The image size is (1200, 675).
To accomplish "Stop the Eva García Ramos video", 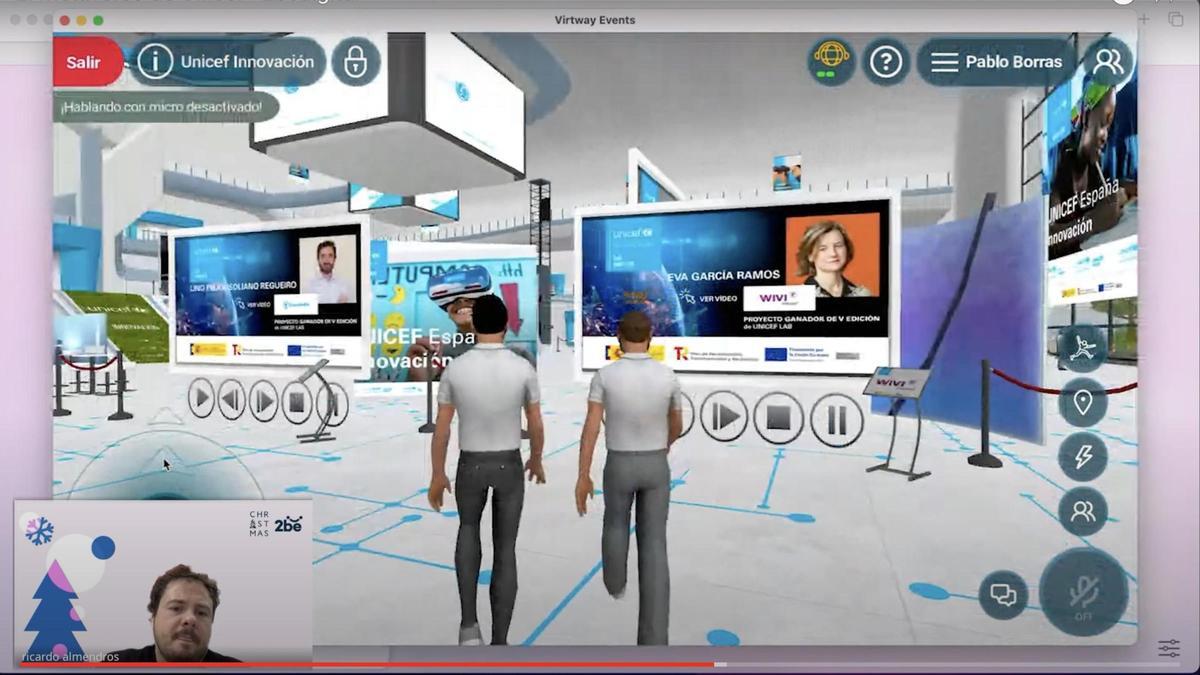I will click(778, 418).
